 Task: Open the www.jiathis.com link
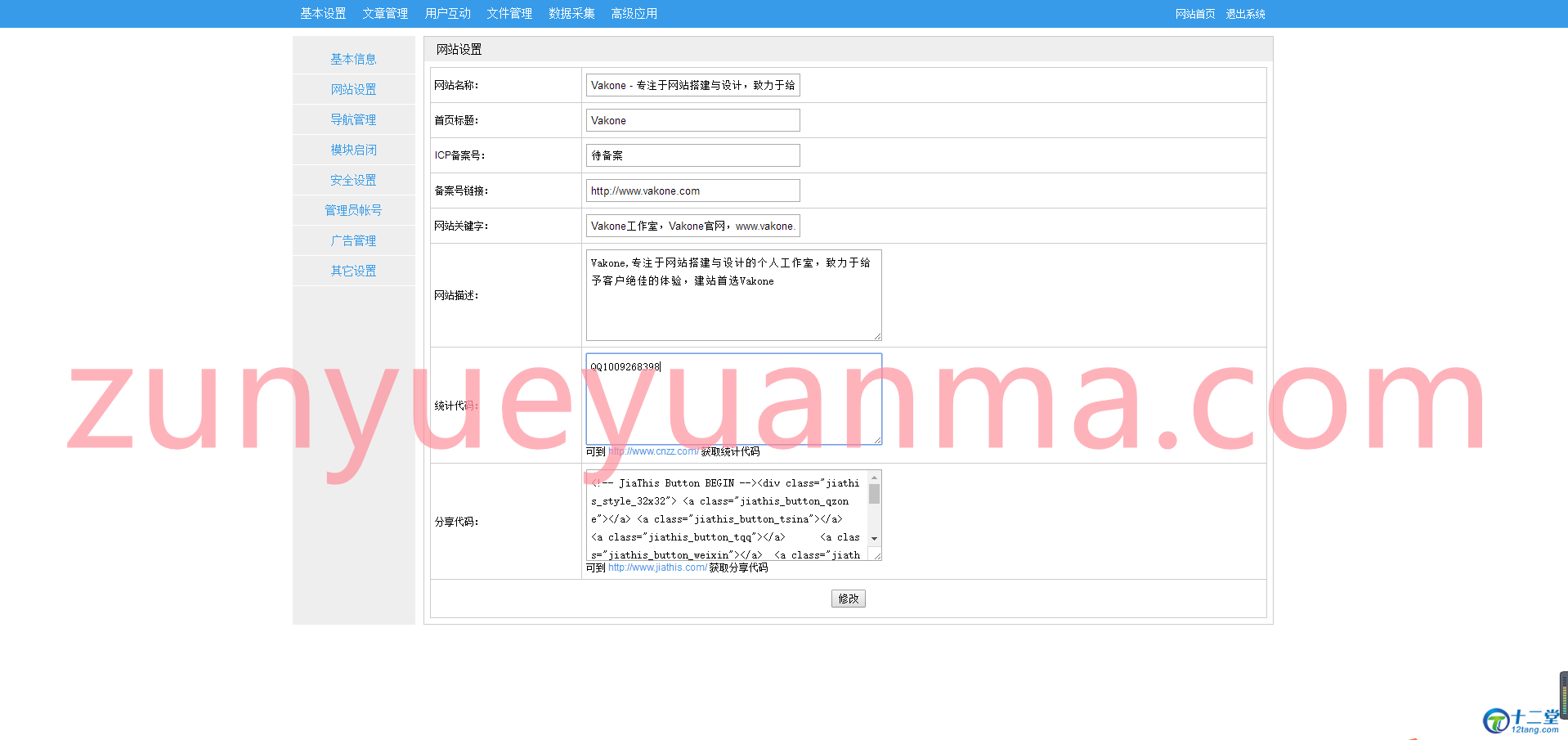[x=657, y=567]
